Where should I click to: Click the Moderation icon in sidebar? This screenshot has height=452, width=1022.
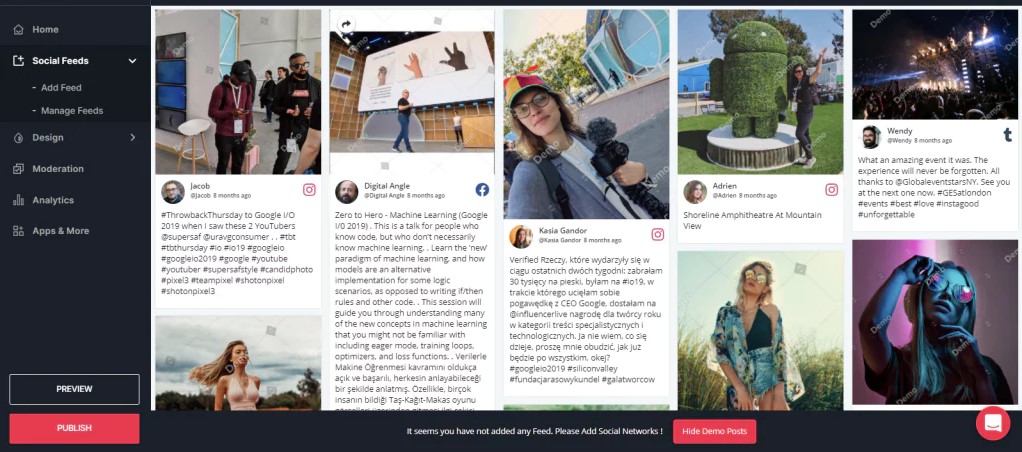[18, 169]
